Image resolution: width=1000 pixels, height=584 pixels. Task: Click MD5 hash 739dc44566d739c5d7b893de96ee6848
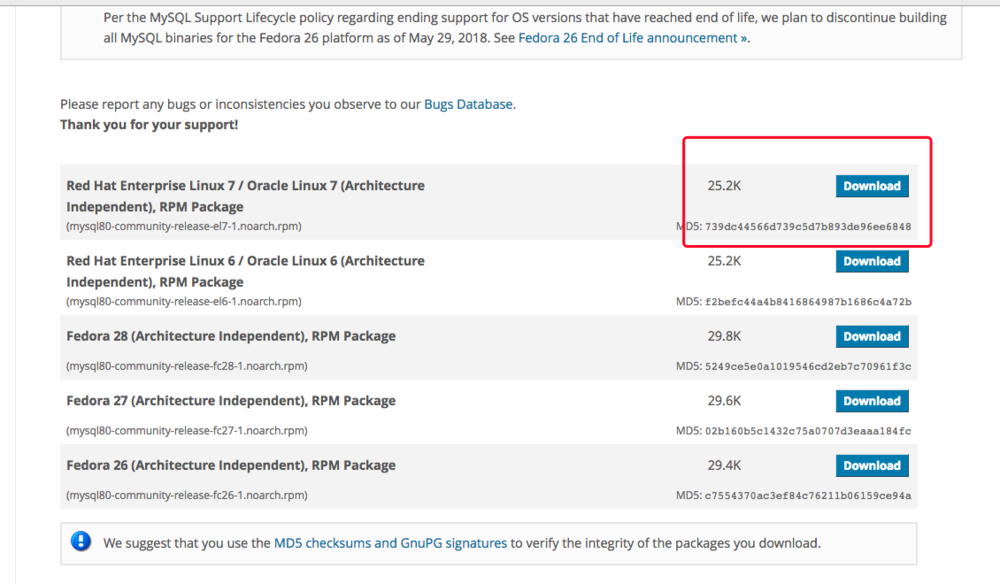point(808,226)
